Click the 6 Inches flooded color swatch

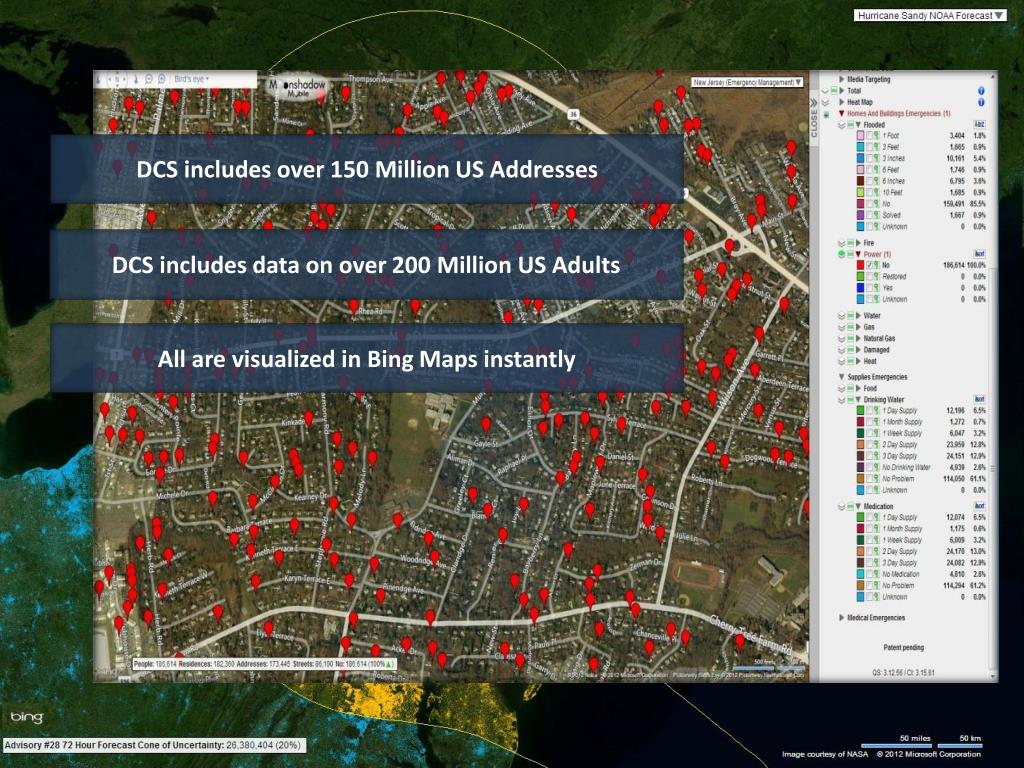pos(861,181)
